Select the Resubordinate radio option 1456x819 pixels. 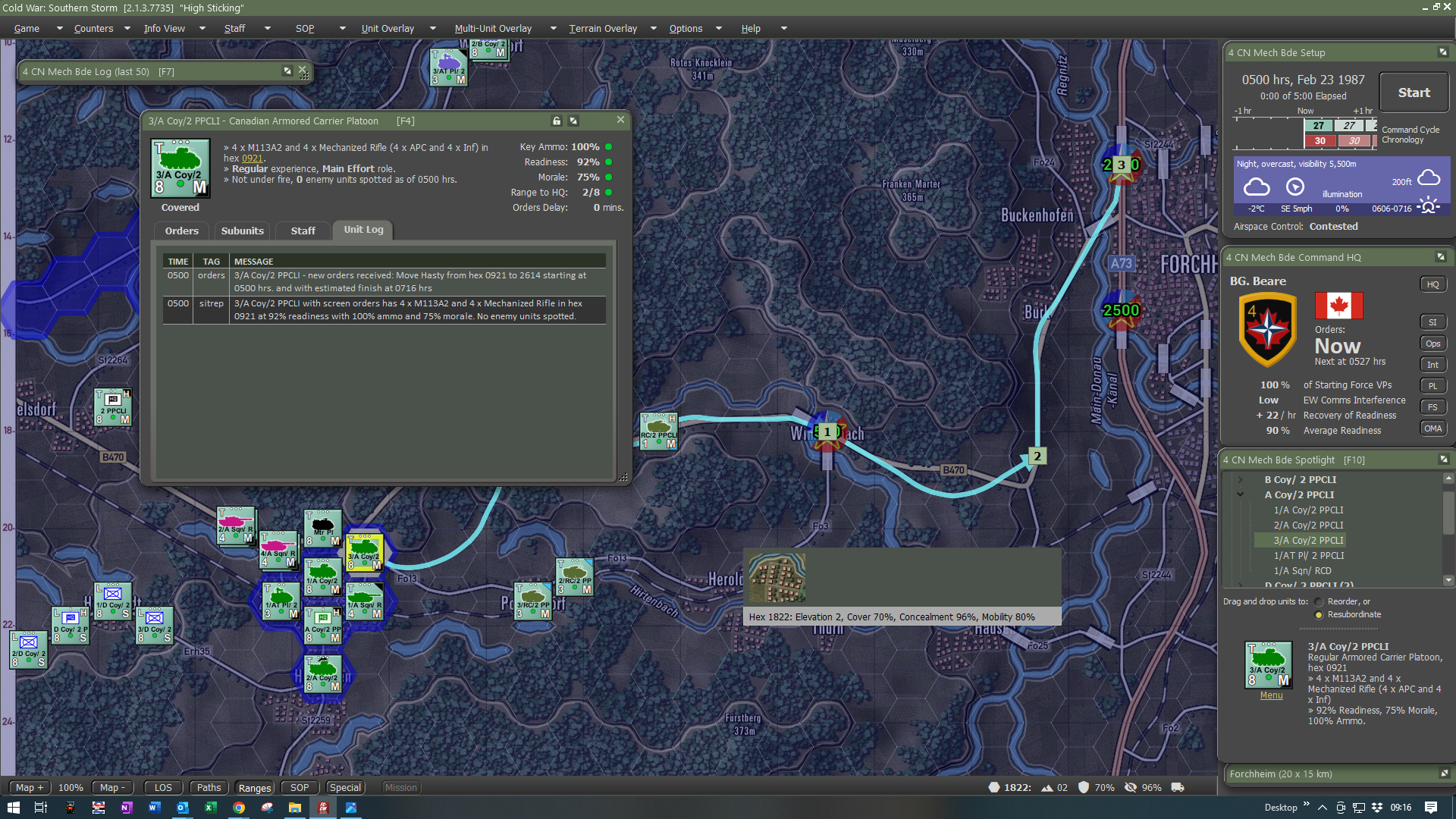coord(1319,615)
